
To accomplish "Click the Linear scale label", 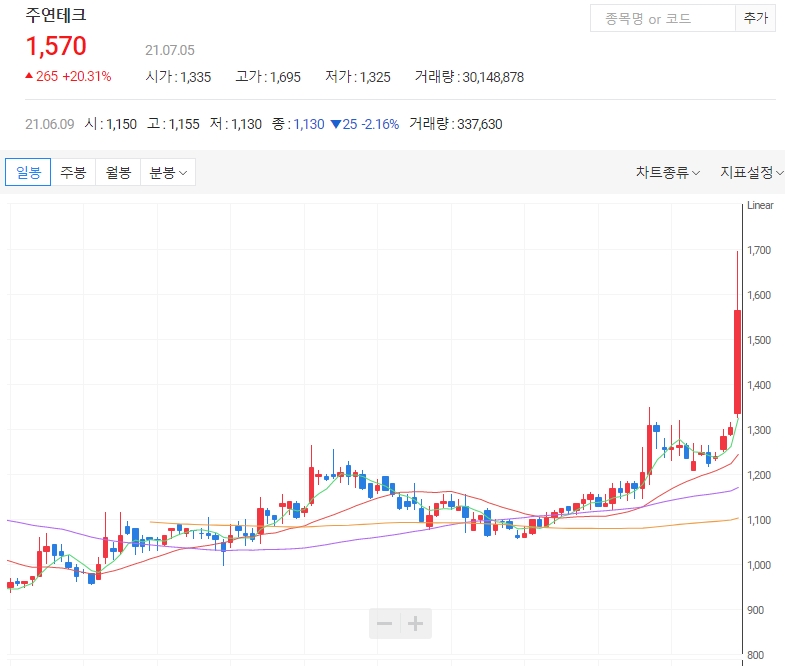I will click(760, 205).
